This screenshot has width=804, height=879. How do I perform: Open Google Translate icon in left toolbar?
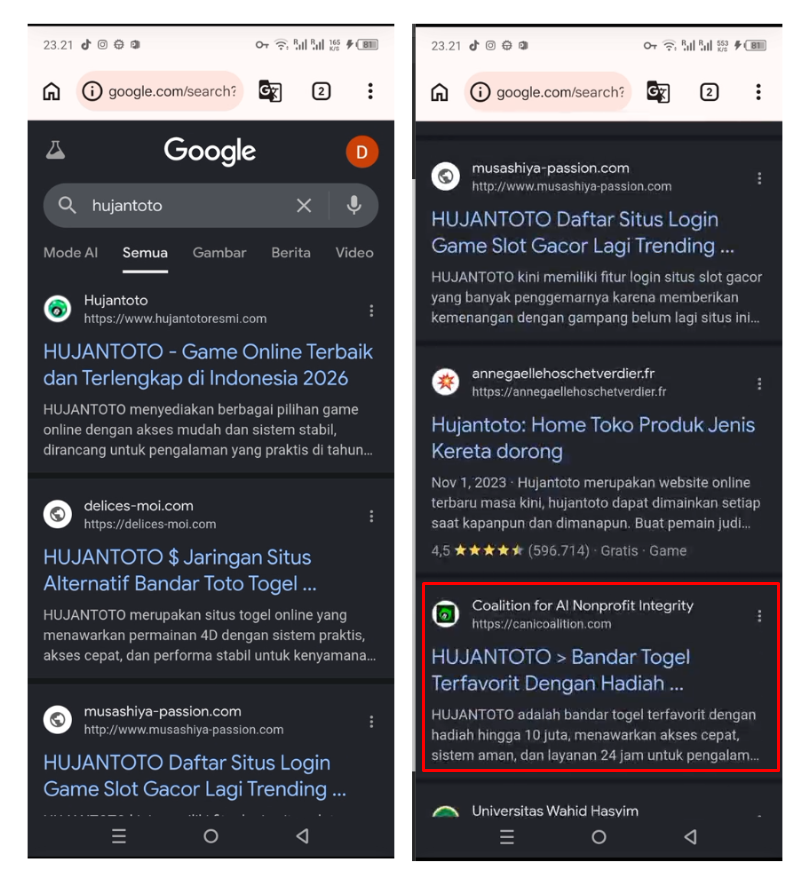pos(270,91)
